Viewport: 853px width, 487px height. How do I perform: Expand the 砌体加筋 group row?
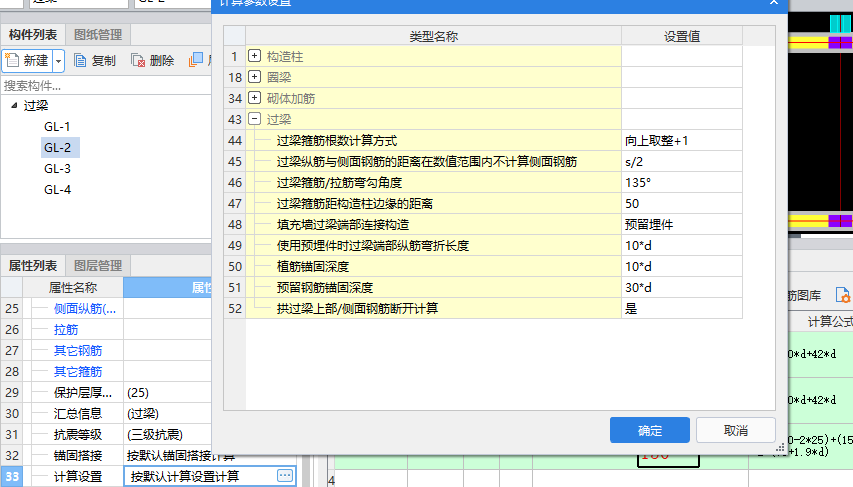(x=254, y=97)
